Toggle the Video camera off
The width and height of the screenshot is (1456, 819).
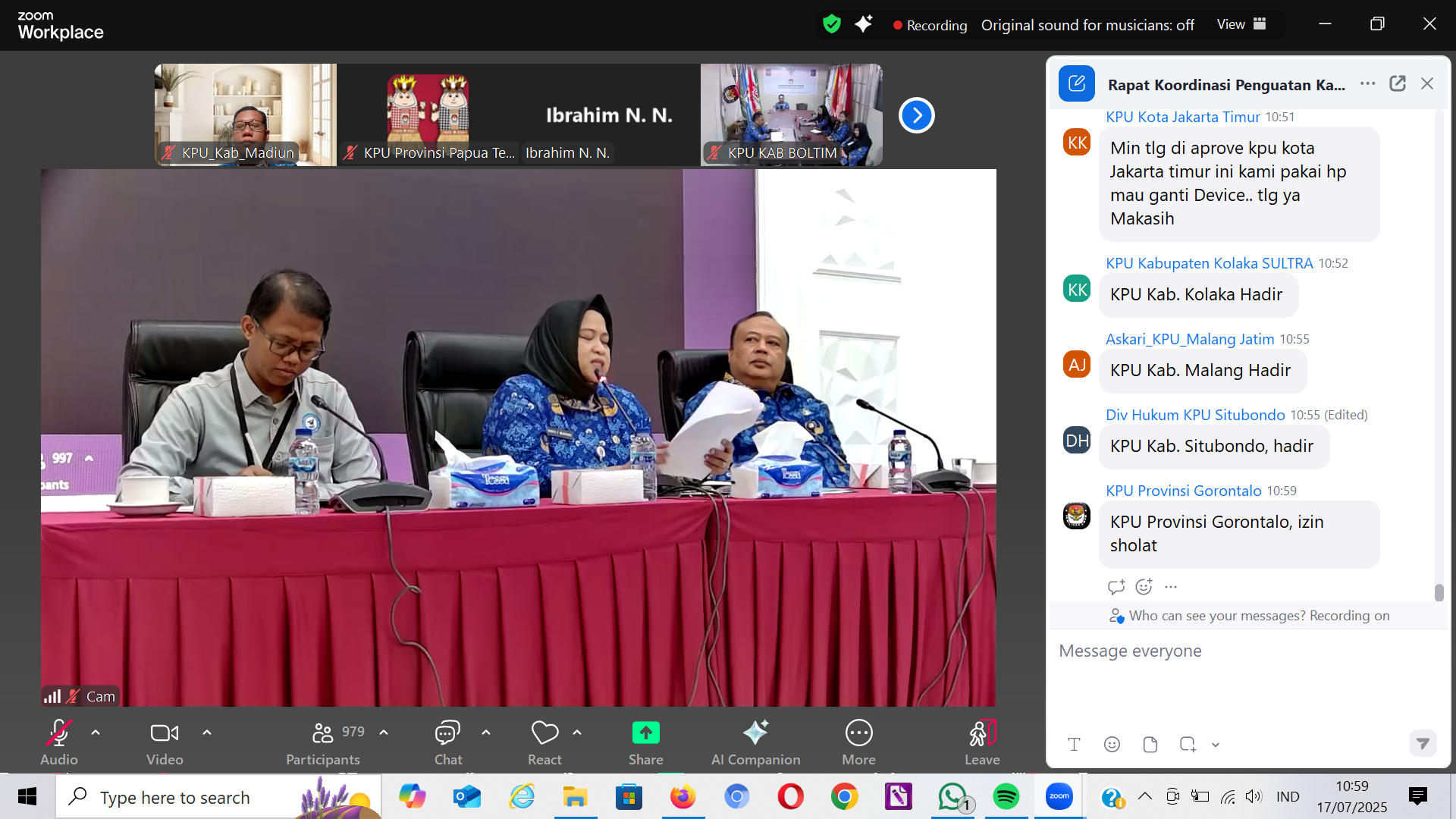tap(165, 733)
